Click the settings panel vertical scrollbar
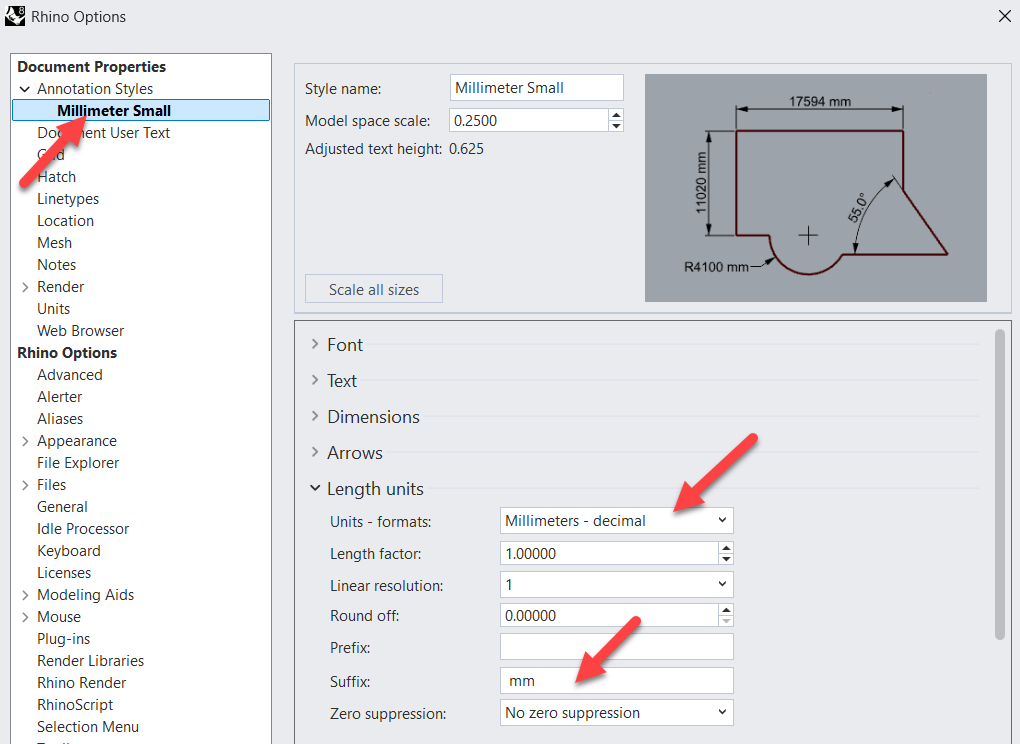 click(1000, 485)
